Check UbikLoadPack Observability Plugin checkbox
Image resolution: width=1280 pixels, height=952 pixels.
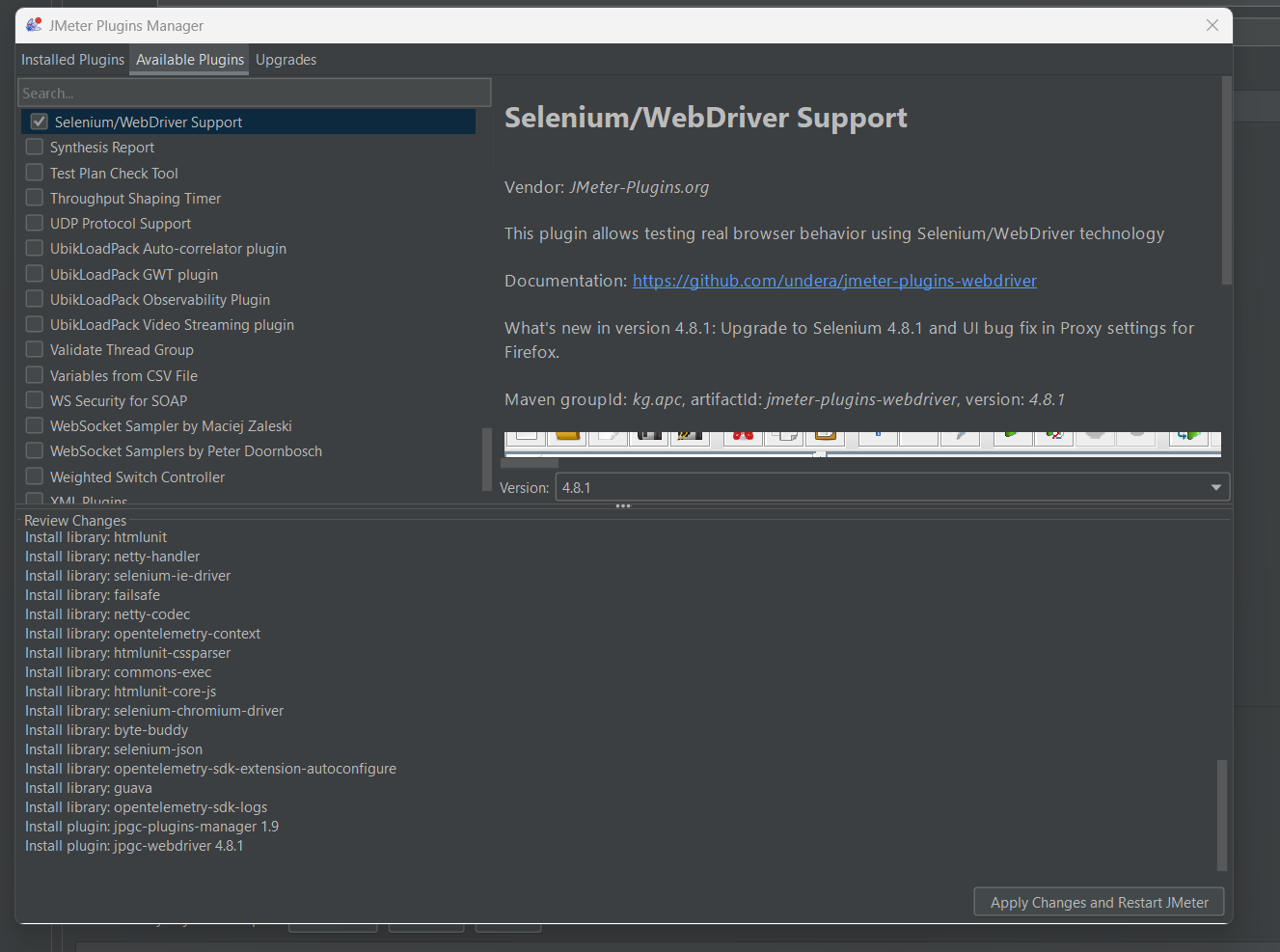tap(35, 299)
